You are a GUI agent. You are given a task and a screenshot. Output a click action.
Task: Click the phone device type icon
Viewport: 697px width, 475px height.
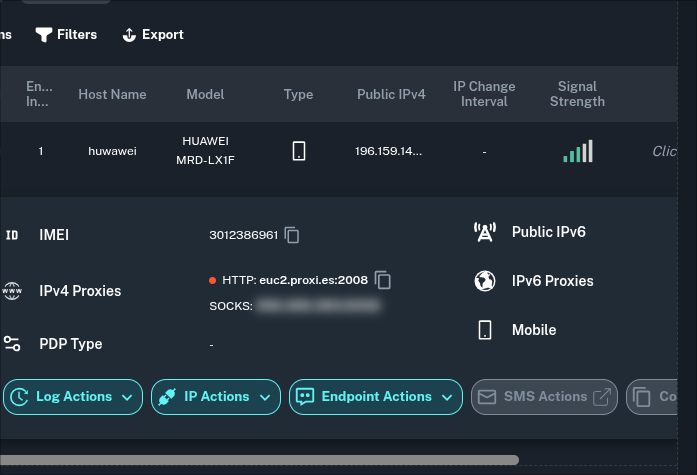298,151
